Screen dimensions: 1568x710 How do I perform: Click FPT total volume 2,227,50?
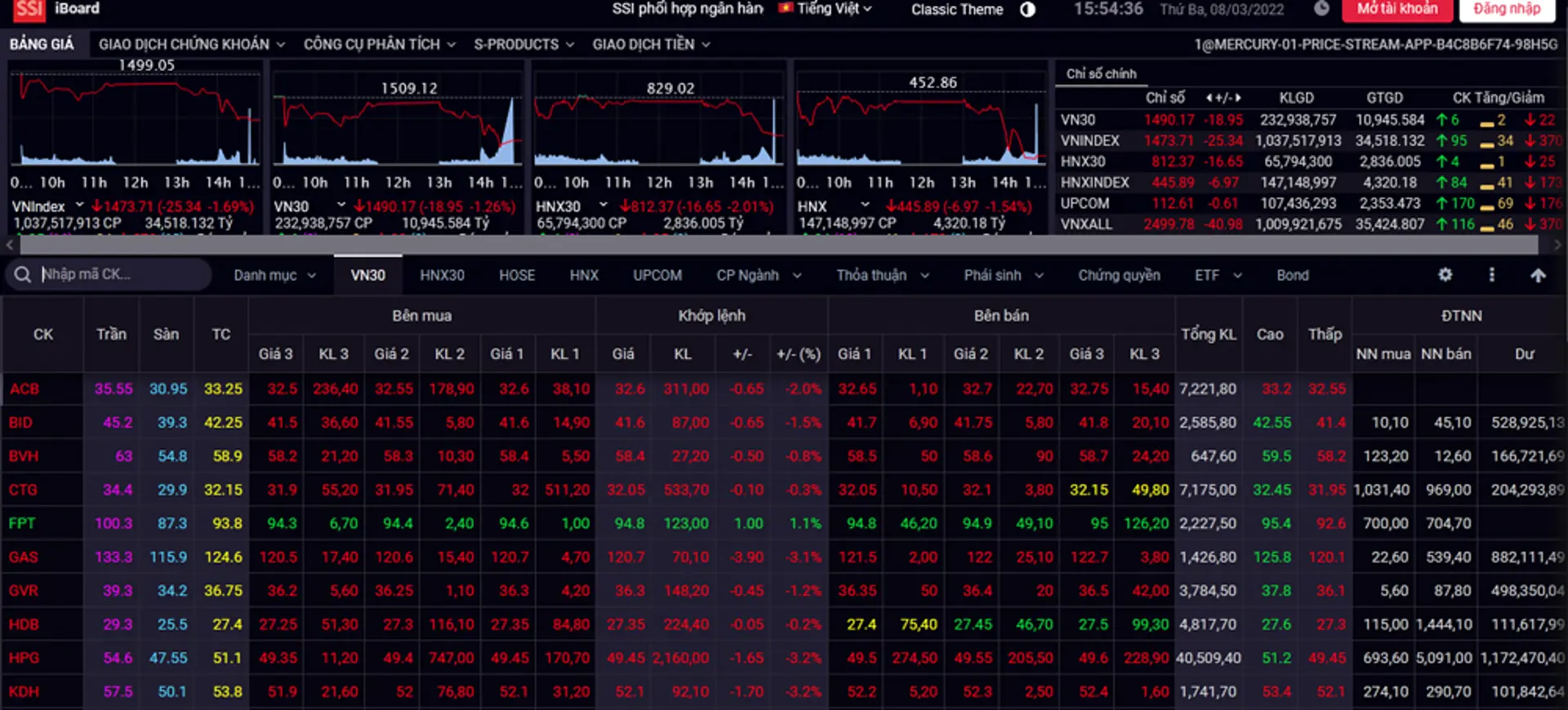(x=1207, y=523)
